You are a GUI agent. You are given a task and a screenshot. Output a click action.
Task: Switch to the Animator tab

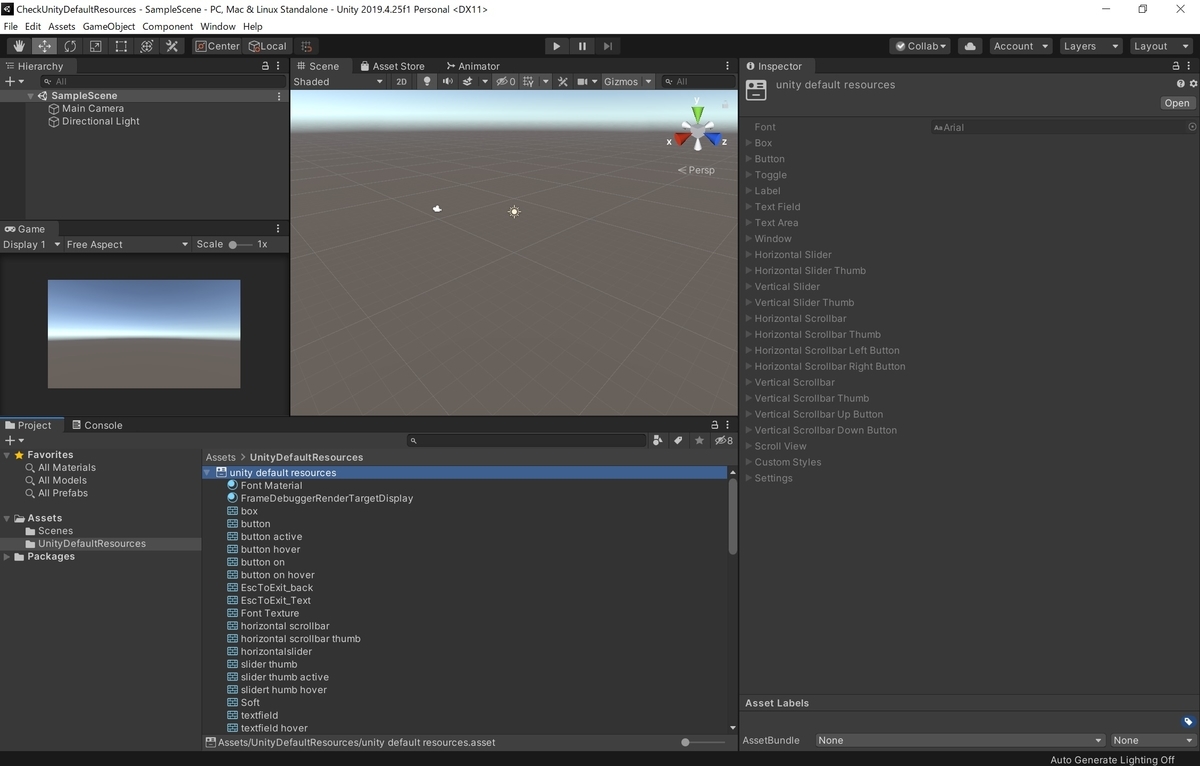(x=472, y=66)
